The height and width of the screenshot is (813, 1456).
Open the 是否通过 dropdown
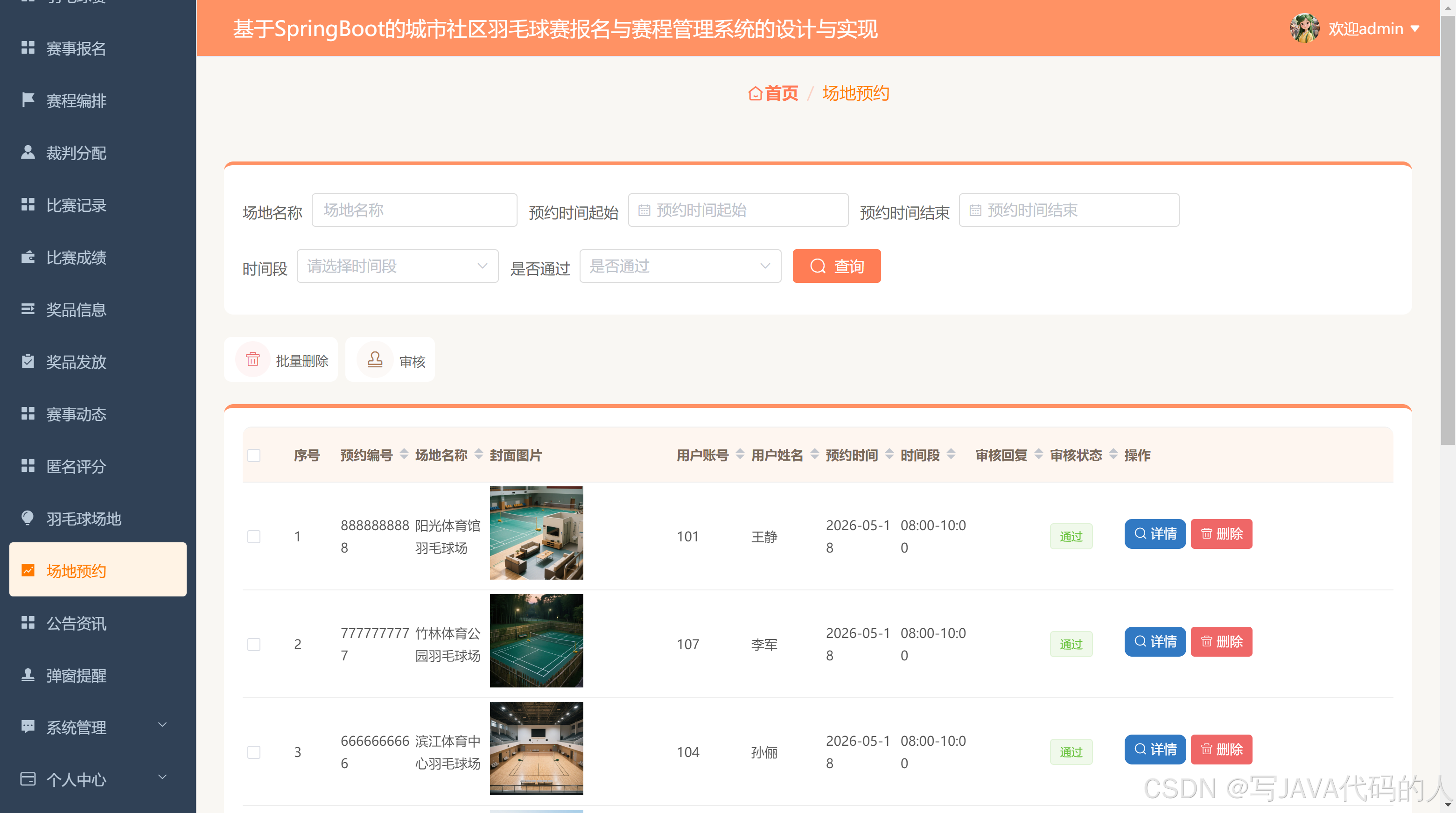tap(680, 266)
